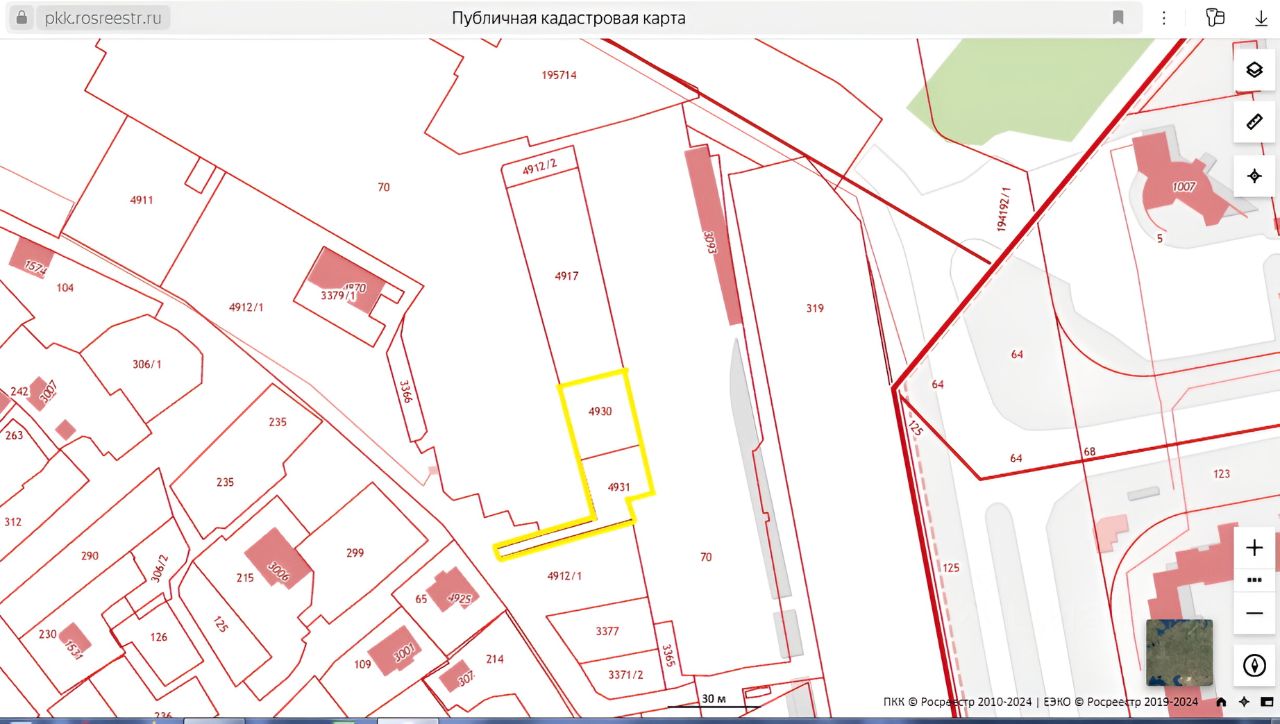
Task: Select parcel 230 on the map
Action: [48, 634]
